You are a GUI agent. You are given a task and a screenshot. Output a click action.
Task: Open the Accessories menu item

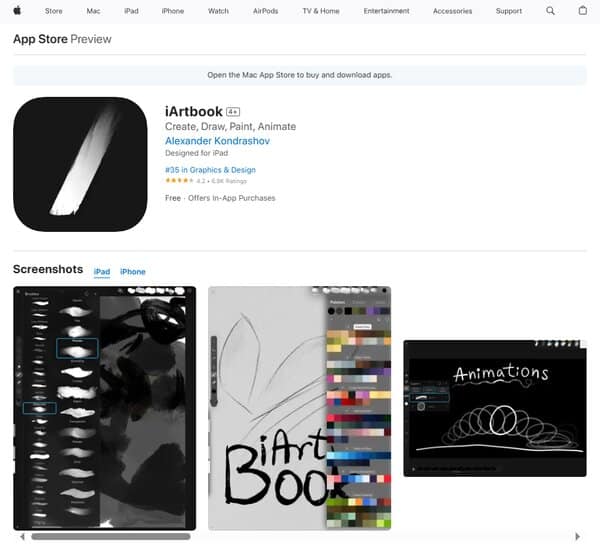tap(452, 11)
